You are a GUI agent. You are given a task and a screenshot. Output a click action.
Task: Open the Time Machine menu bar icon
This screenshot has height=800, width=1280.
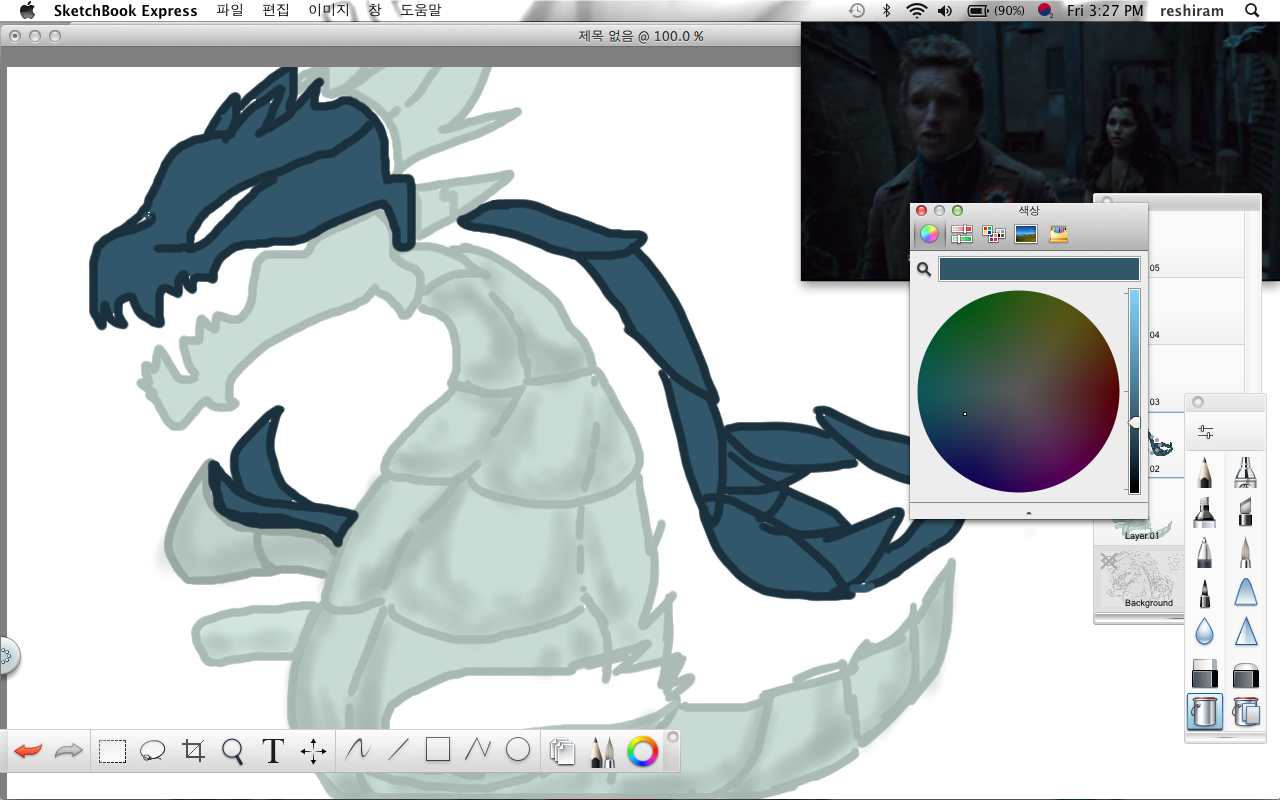point(857,11)
